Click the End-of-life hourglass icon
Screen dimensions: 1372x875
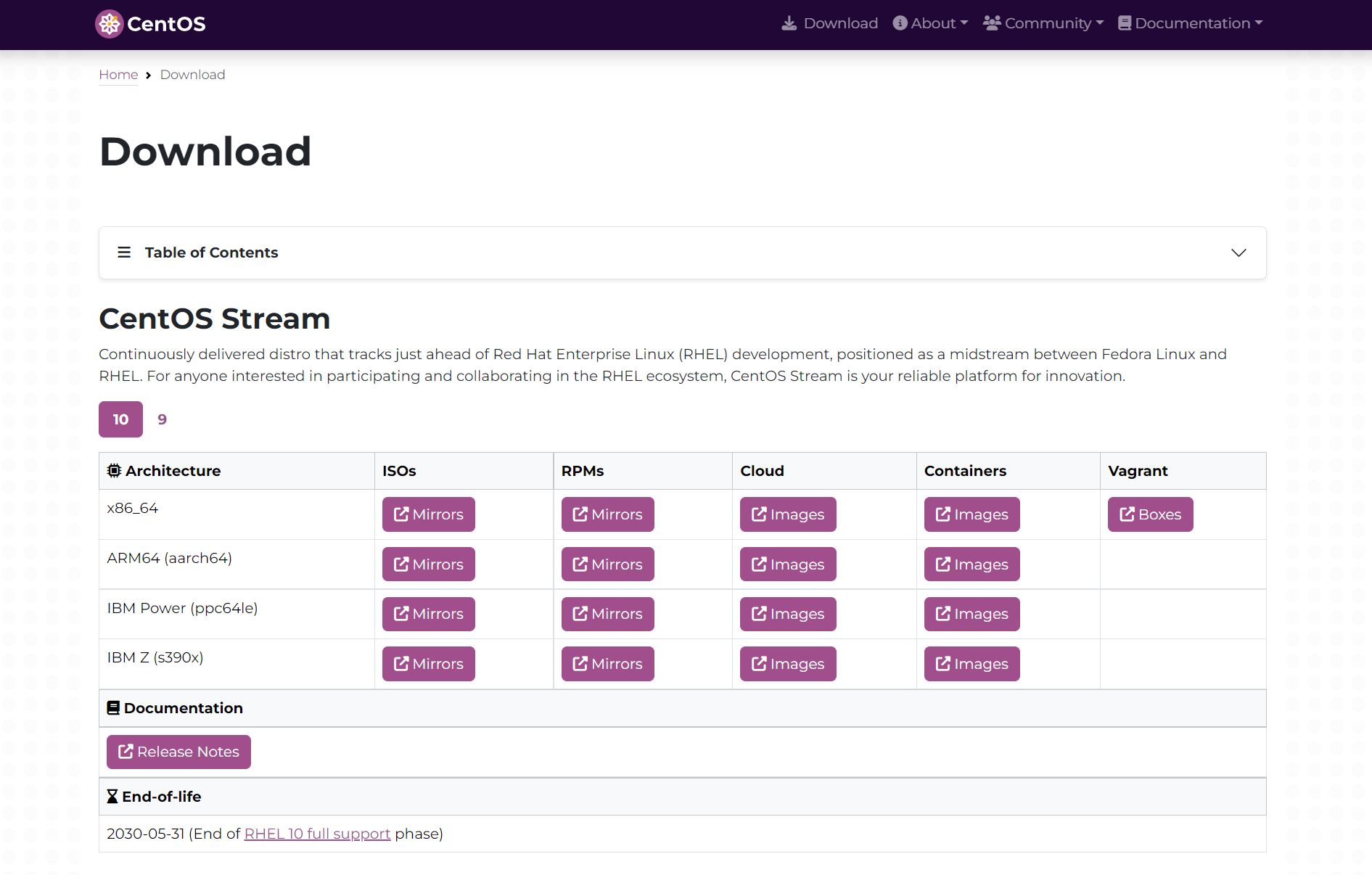coord(112,797)
